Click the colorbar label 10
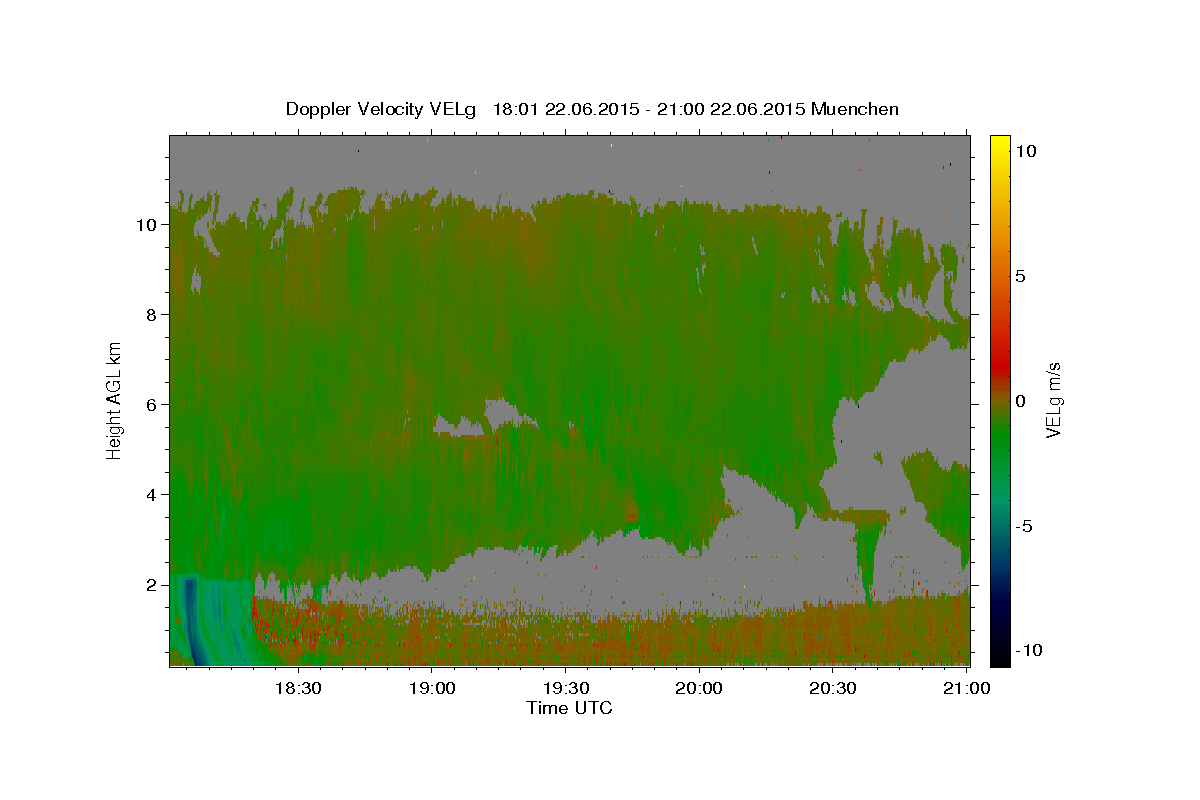Viewport: 1200px width, 800px height. pyautogui.click(x=1026, y=150)
